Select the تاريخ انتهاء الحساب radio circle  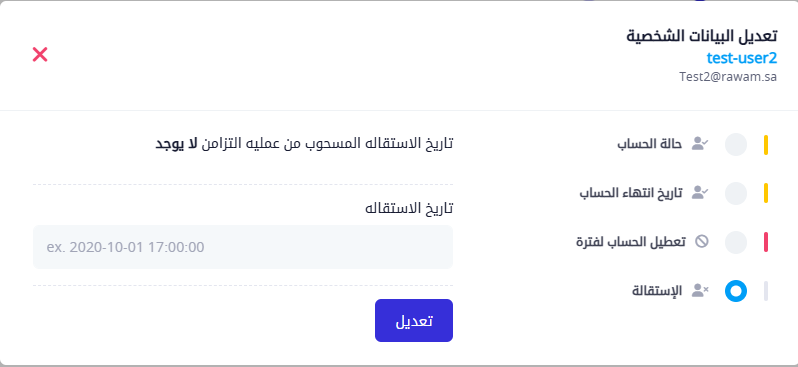(735, 193)
